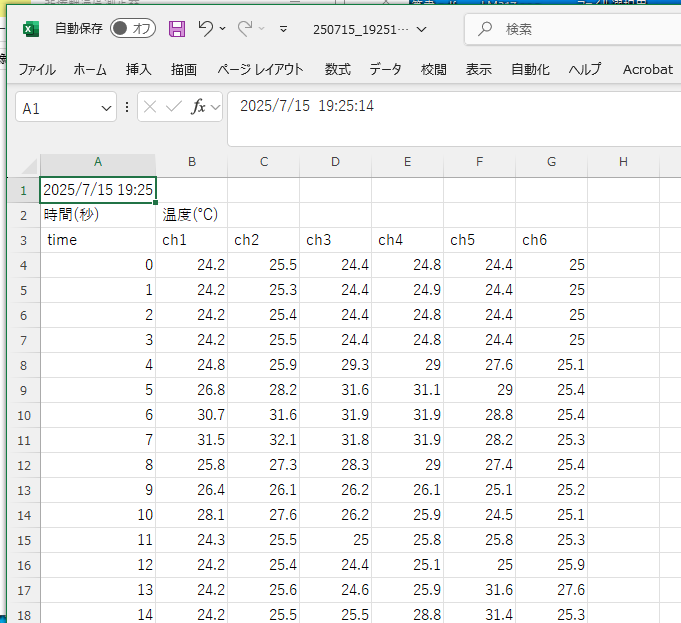Open the Undo history dropdown arrow
Image resolution: width=681 pixels, height=623 pixels.
pyautogui.click(x=222, y=29)
